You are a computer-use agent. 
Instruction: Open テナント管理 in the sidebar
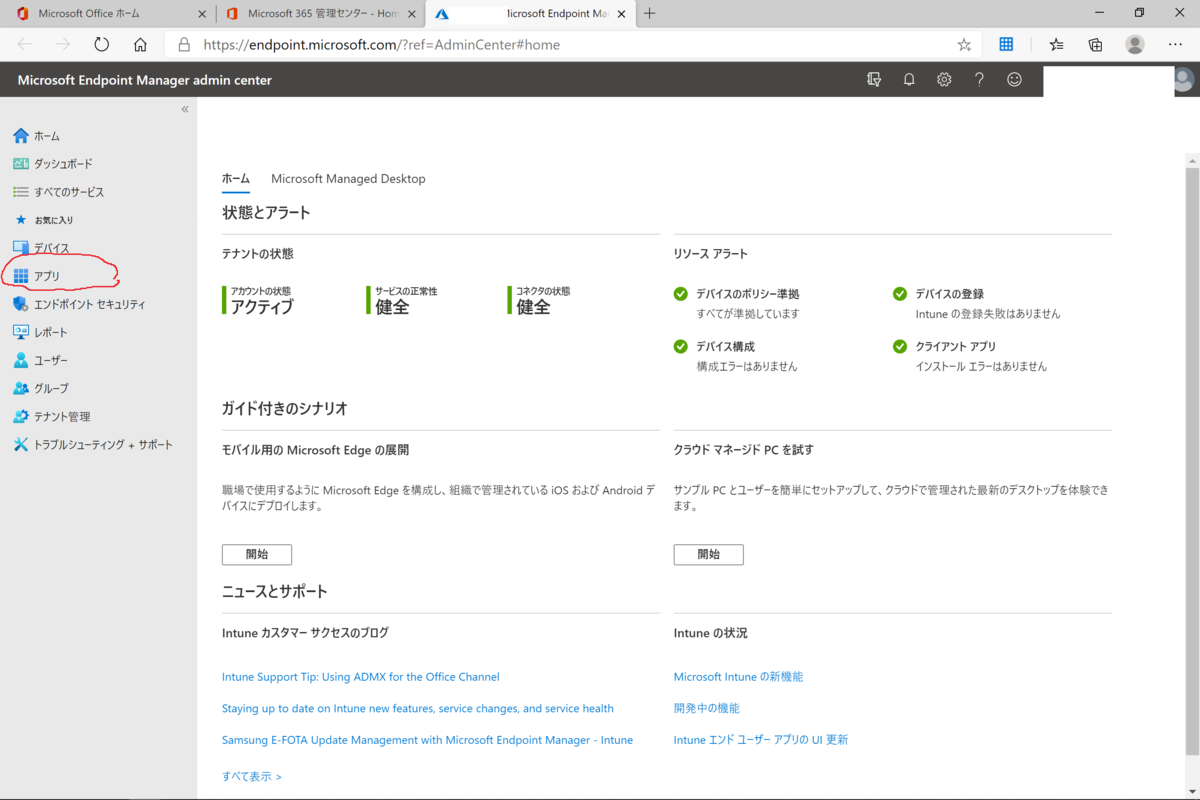tap(55, 416)
